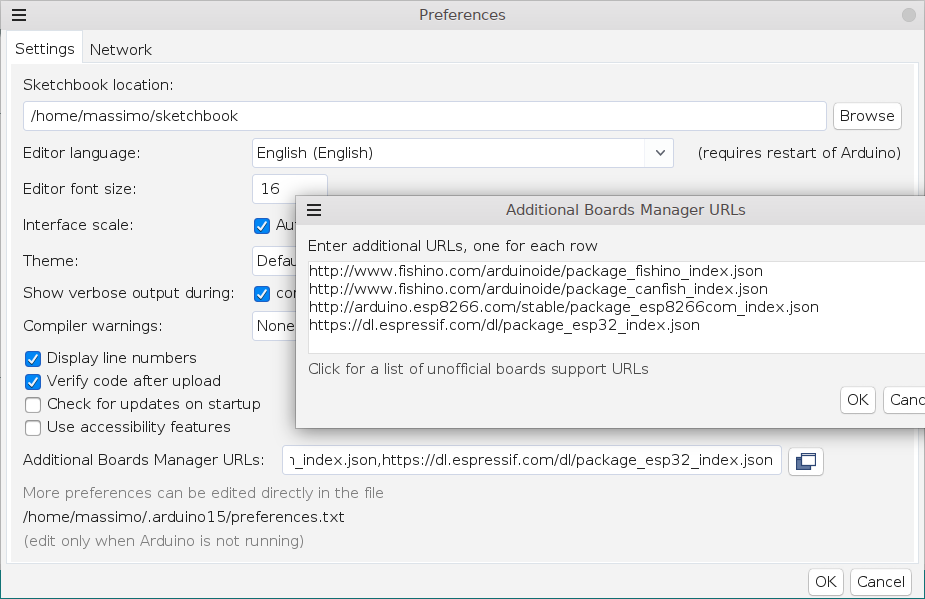Viewport: 925px width, 599px height.
Task: Expand the Editor language dropdown
Action: pyautogui.click(x=659, y=153)
